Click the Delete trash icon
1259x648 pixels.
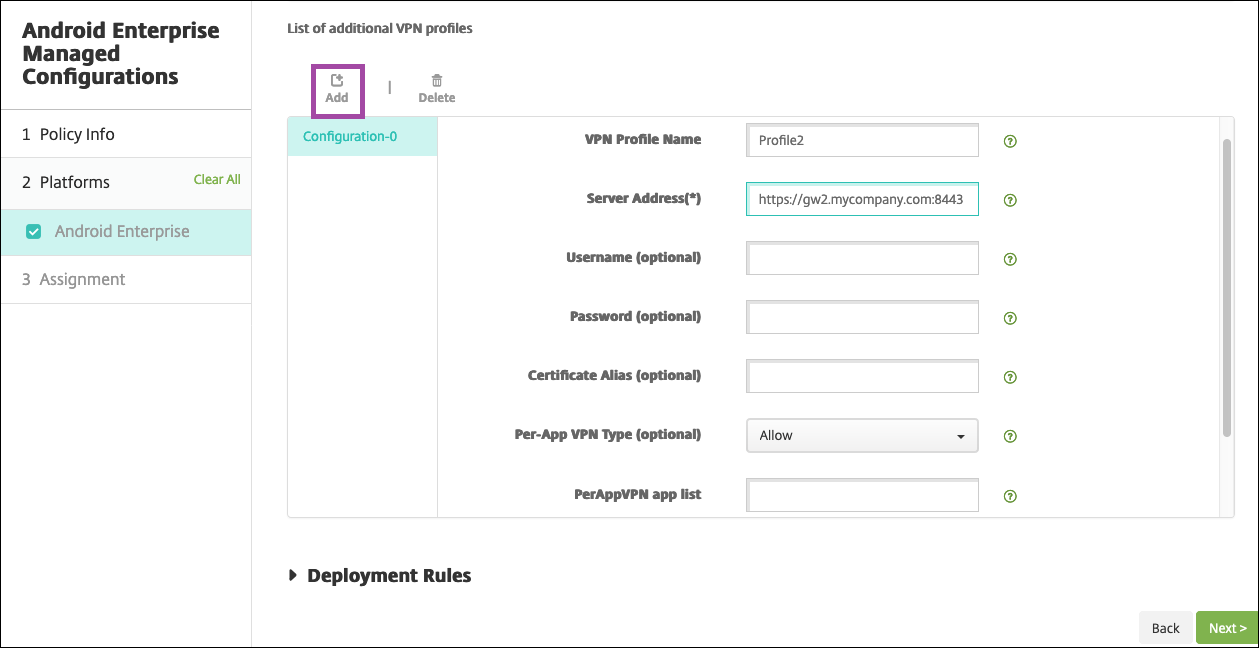click(437, 81)
